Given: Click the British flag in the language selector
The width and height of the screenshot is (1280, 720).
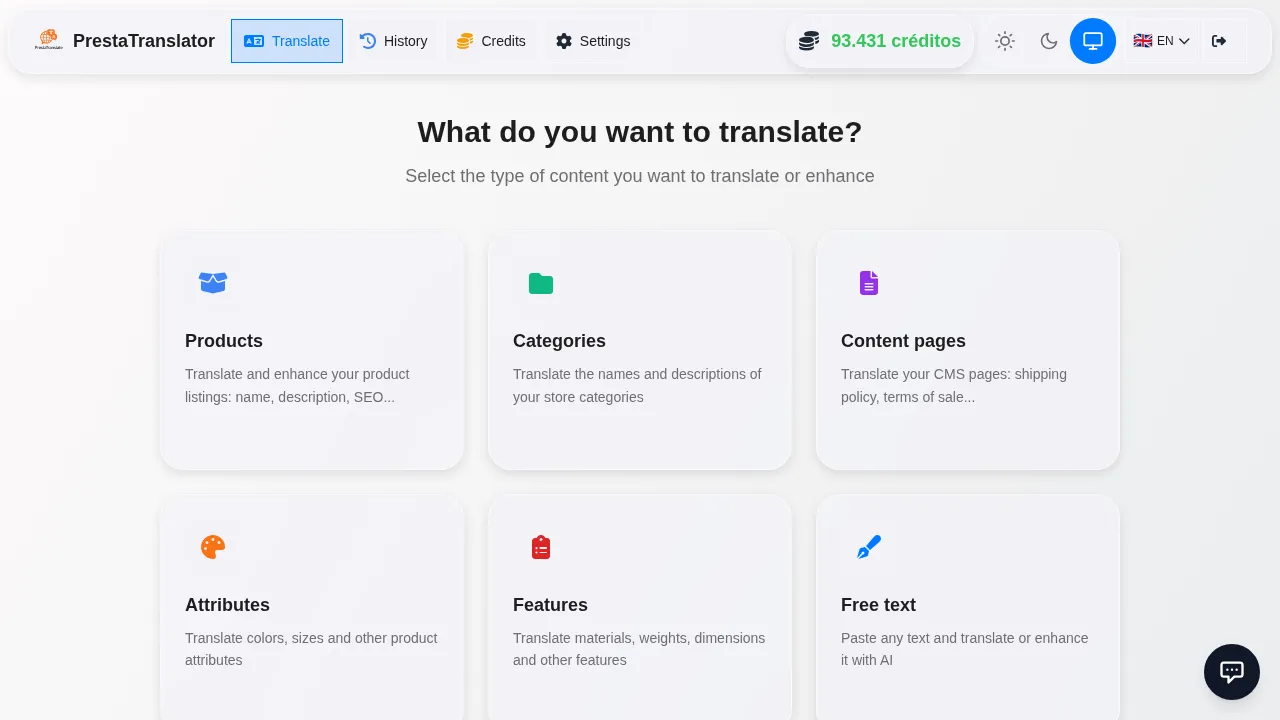Looking at the screenshot, I should coord(1143,41).
